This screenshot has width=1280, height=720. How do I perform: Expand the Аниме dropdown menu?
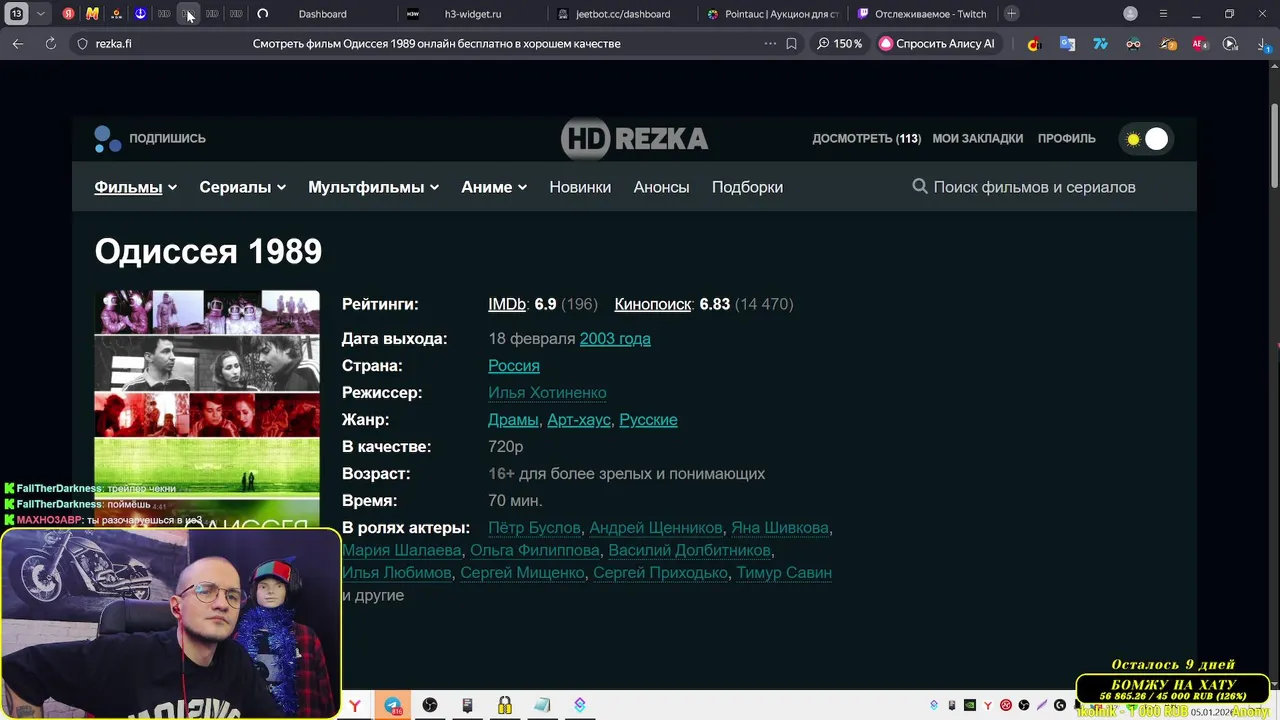(x=494, y=187)
